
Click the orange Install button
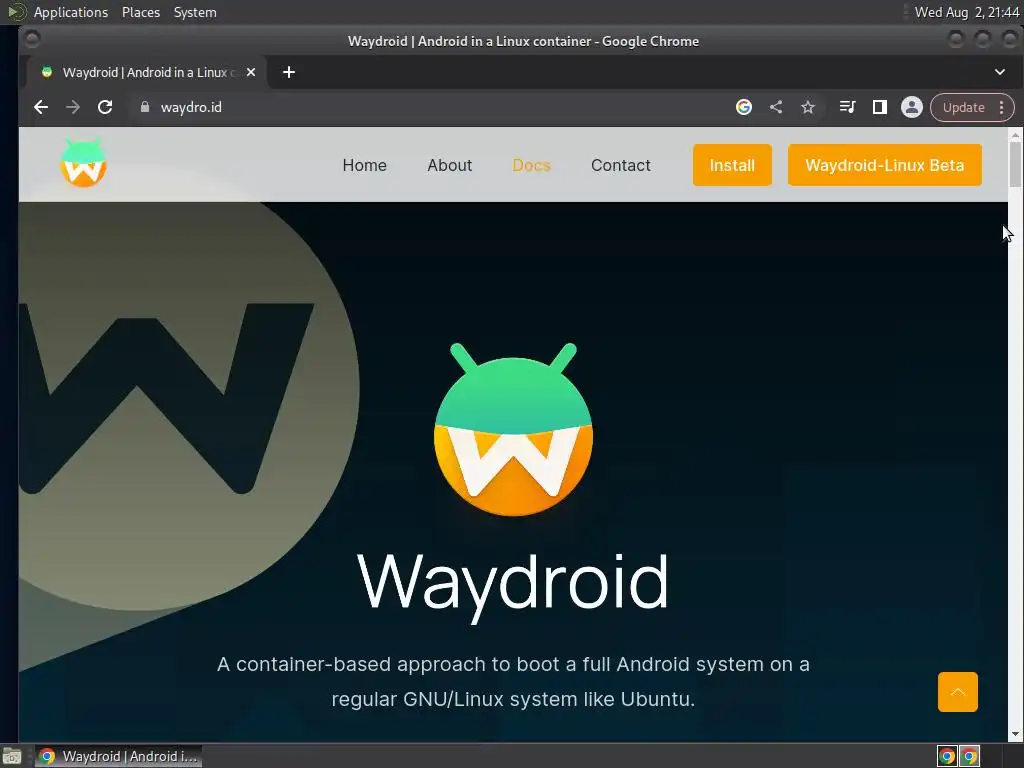(732, 165)
